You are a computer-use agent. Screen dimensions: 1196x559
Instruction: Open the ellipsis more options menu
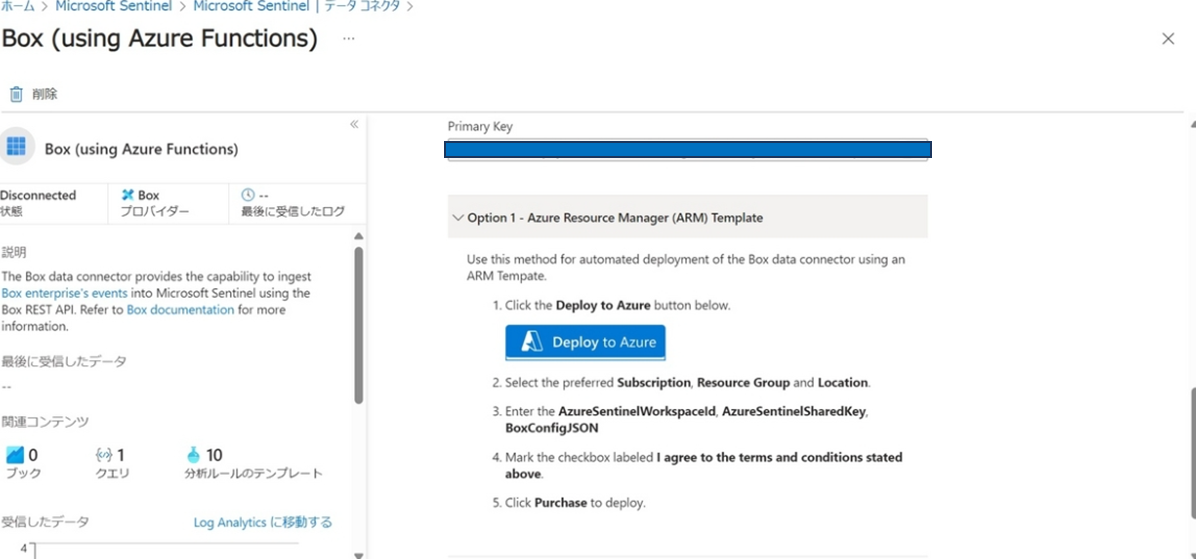click(349, 38)
